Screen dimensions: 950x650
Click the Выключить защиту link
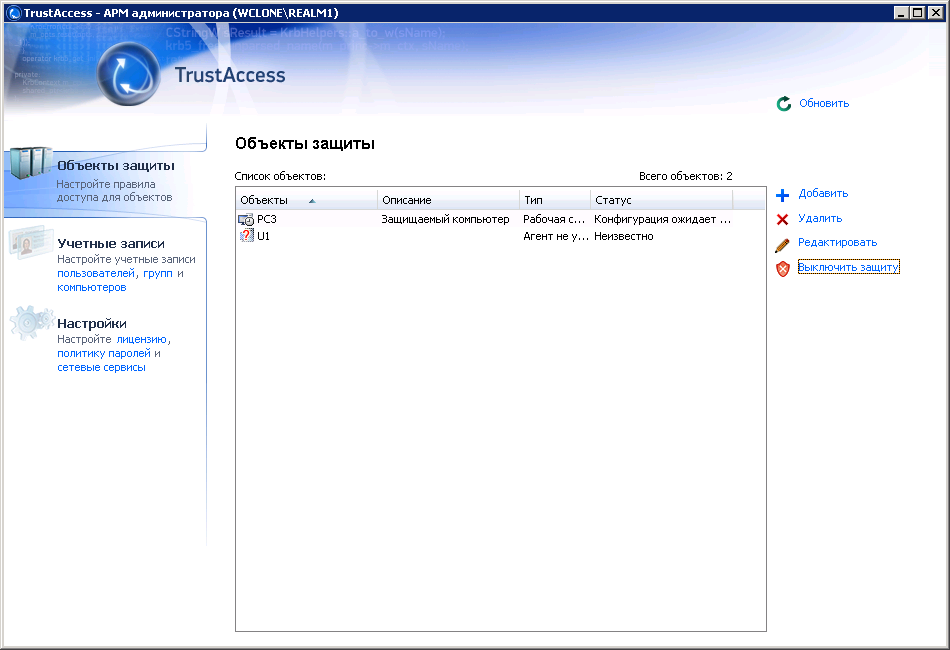tap(848, 267)
